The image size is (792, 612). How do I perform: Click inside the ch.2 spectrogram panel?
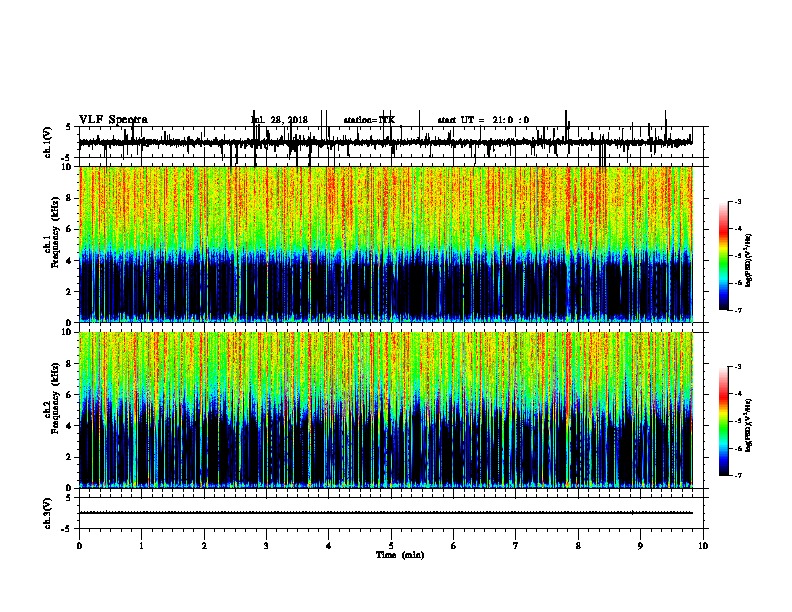[386, 410]
